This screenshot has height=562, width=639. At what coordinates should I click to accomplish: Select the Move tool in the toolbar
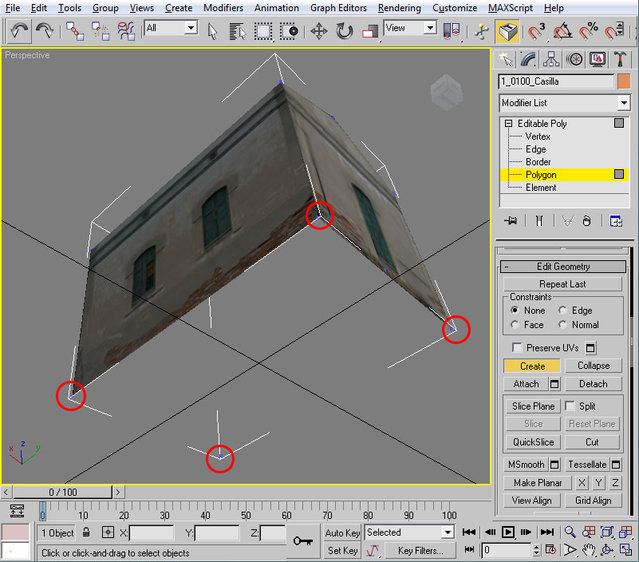(319, 31)
